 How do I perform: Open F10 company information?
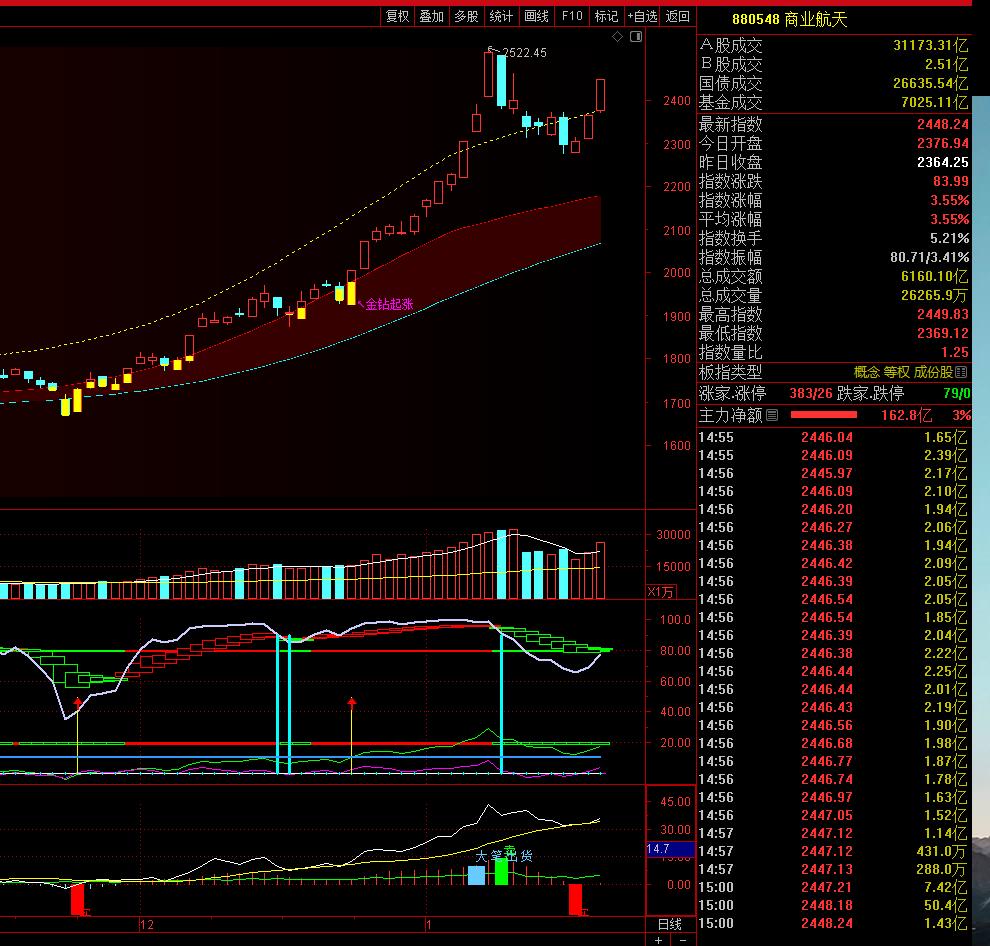pos(572,16)
